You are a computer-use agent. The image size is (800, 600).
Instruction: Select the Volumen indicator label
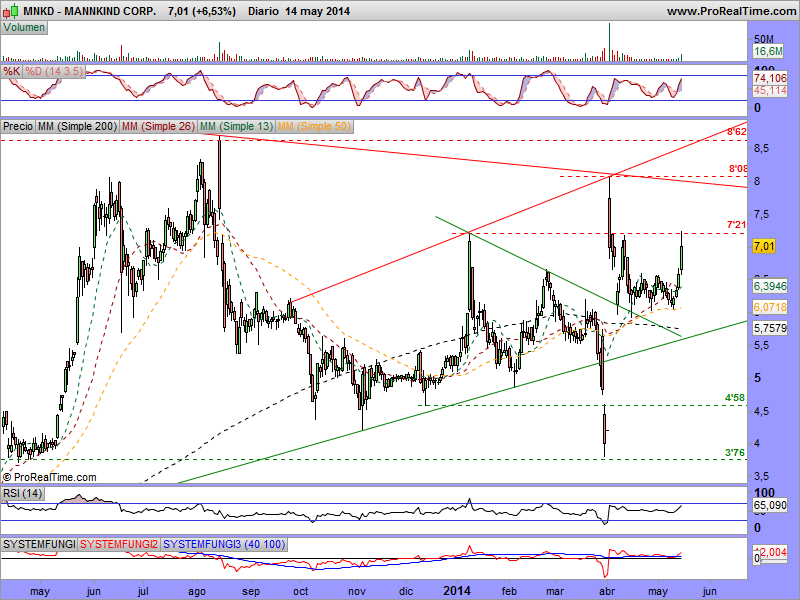(24, 28)
